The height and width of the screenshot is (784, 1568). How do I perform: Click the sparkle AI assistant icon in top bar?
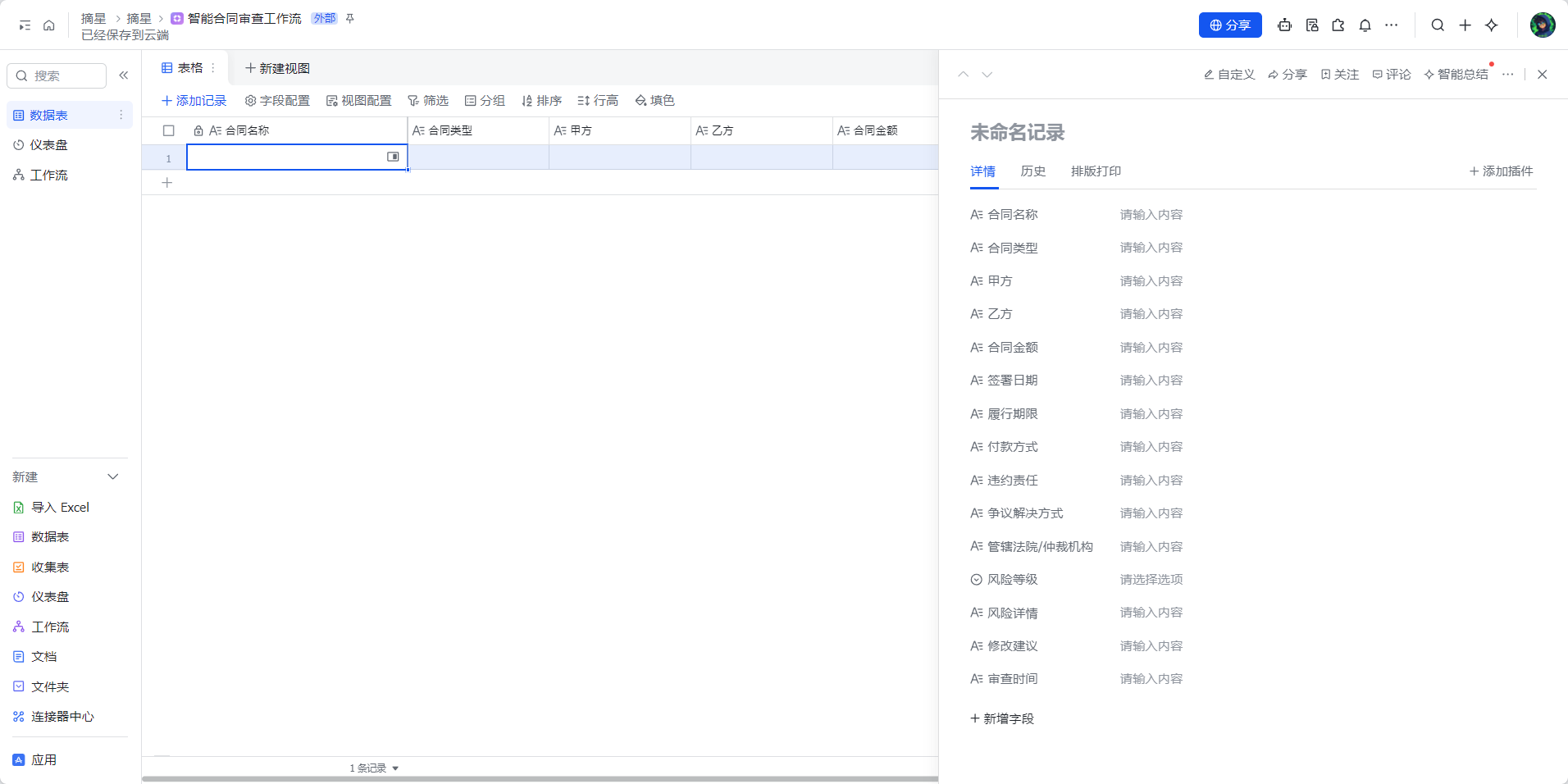(1491, 25)
